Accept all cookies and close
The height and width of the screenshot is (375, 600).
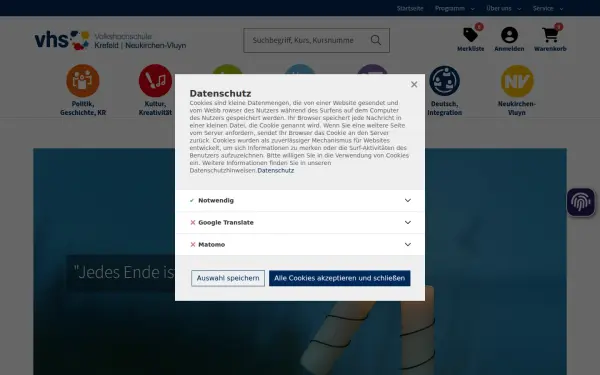pos(339,278)
